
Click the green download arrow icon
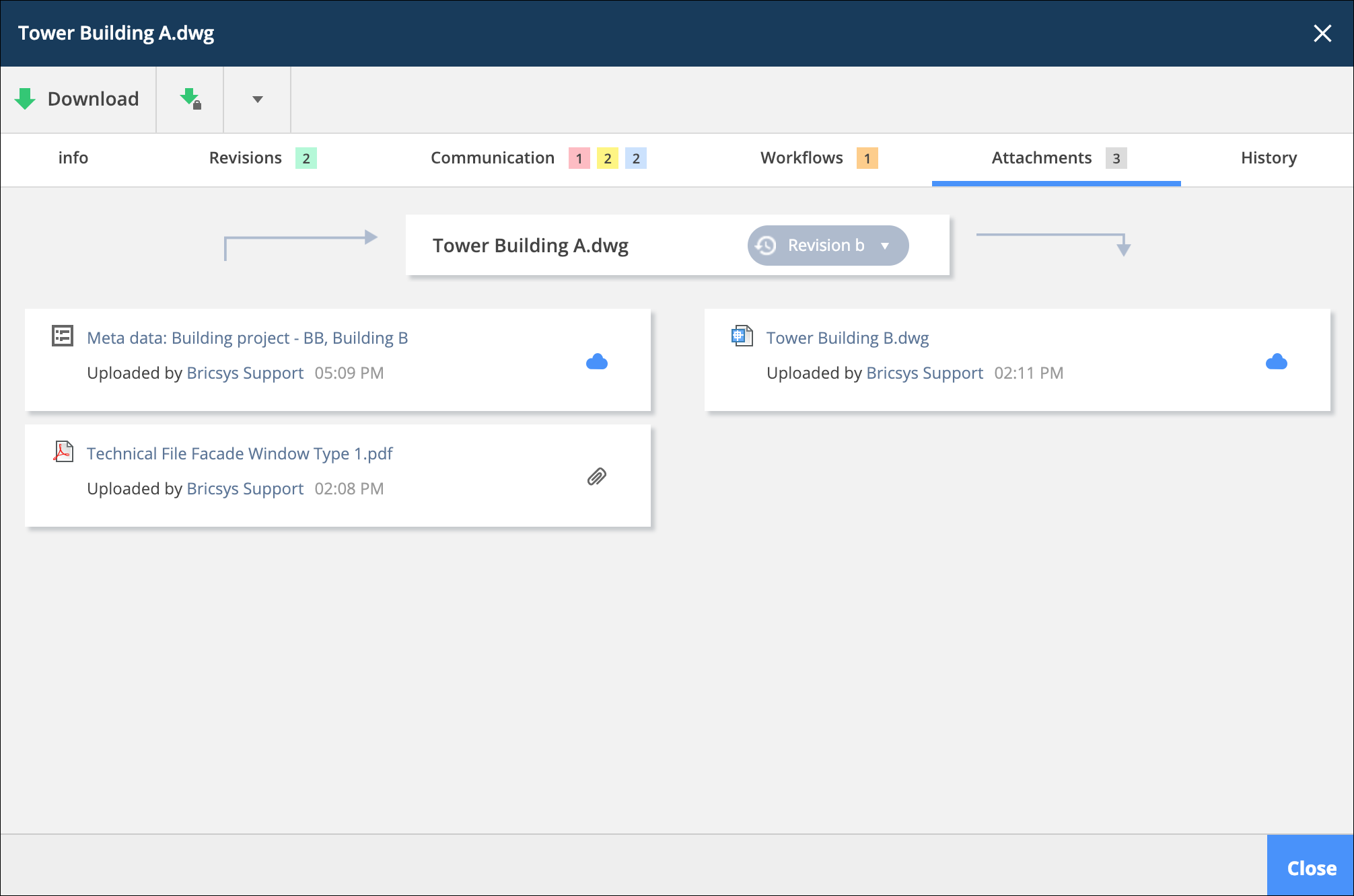point(26,99)
